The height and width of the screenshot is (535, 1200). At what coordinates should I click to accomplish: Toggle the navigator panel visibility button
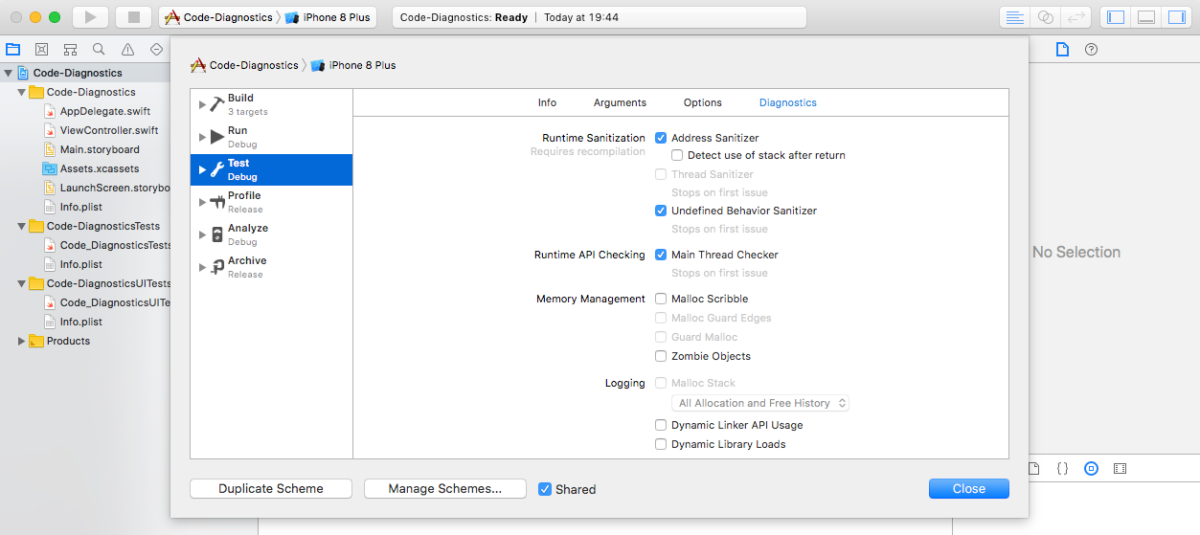(1116, 17)
